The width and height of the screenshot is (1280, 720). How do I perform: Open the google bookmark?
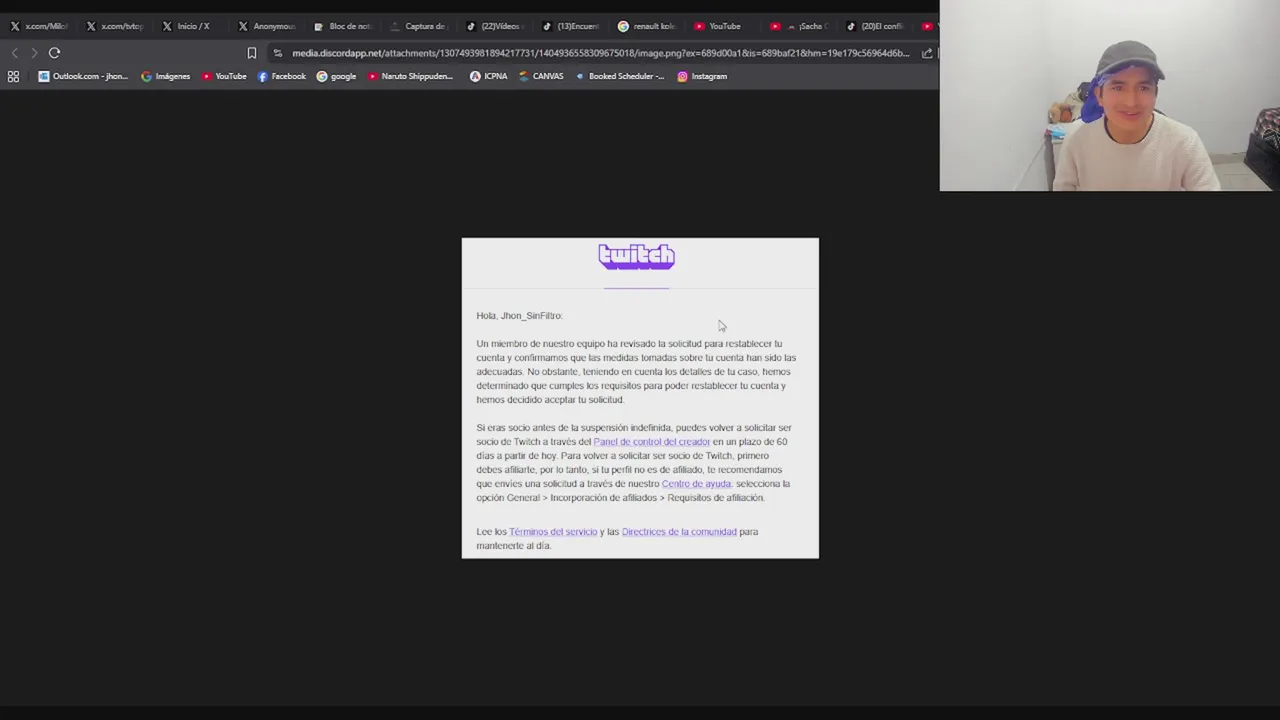pos(336,76)
